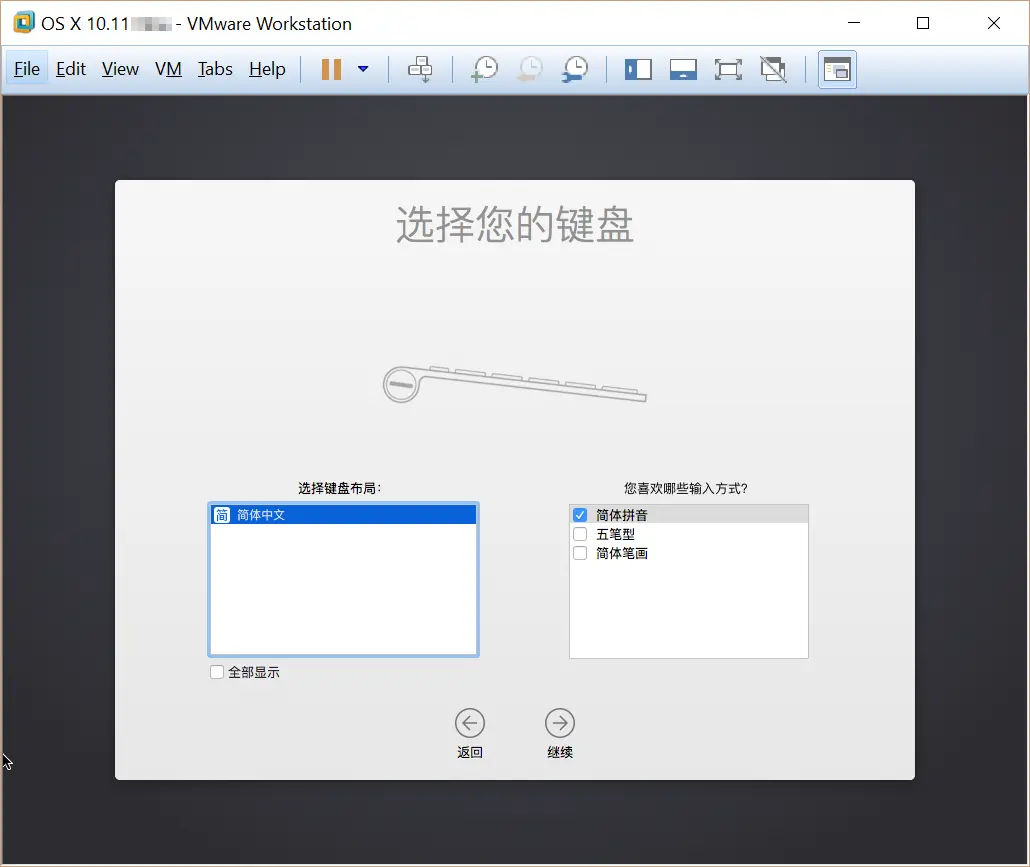This screenshot has width=1030, height=867.
Task: Click the 继续 continue button
Action: [x=559, y=722]
